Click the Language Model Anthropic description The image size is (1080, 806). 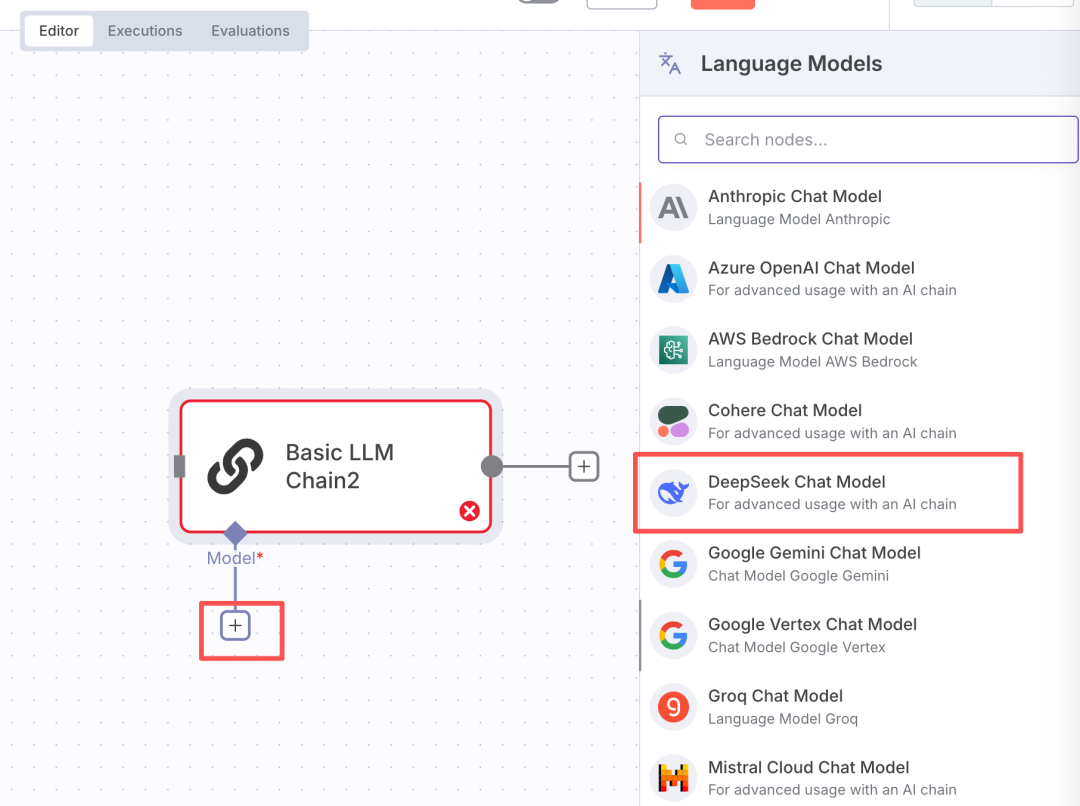(x=799, y=219)
